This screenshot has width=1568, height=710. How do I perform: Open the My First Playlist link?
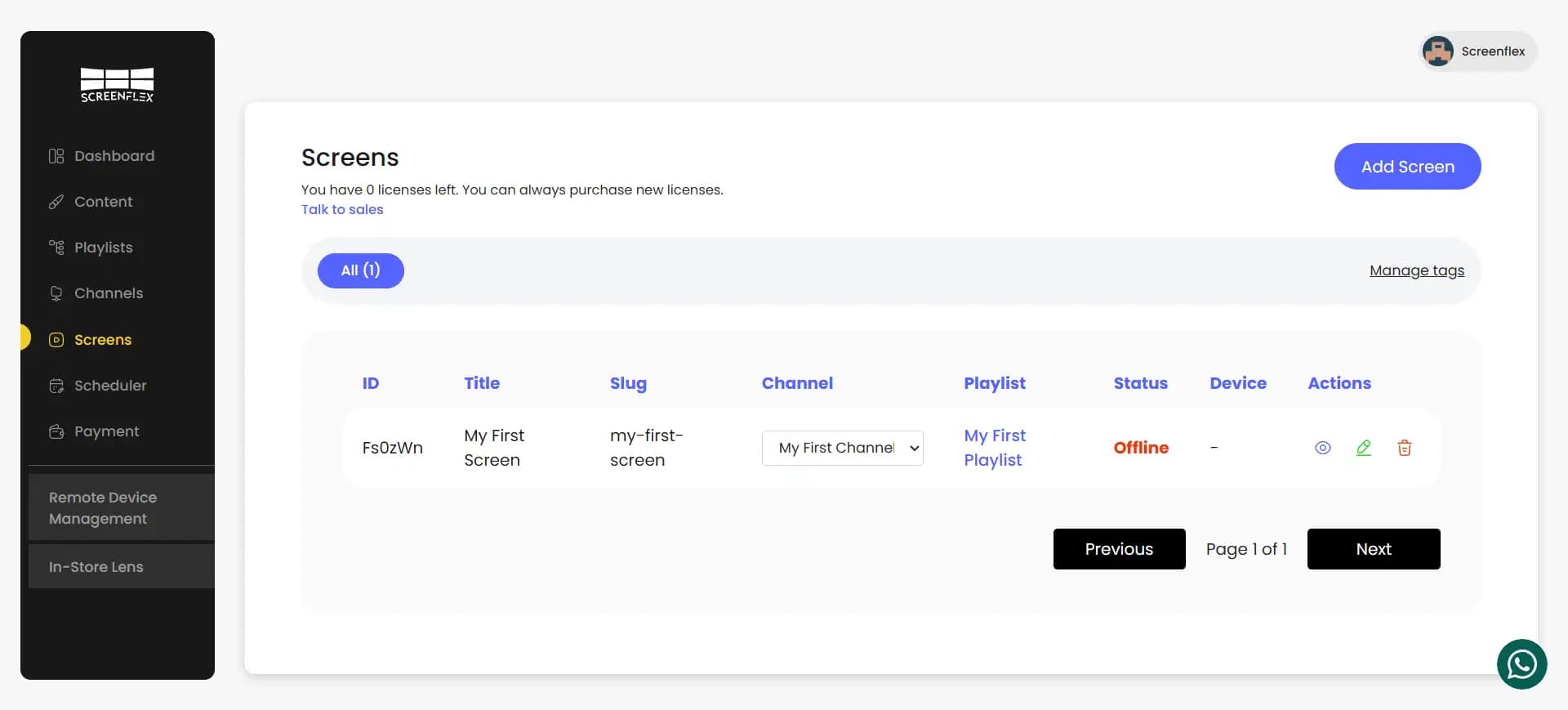coord(994,448)
